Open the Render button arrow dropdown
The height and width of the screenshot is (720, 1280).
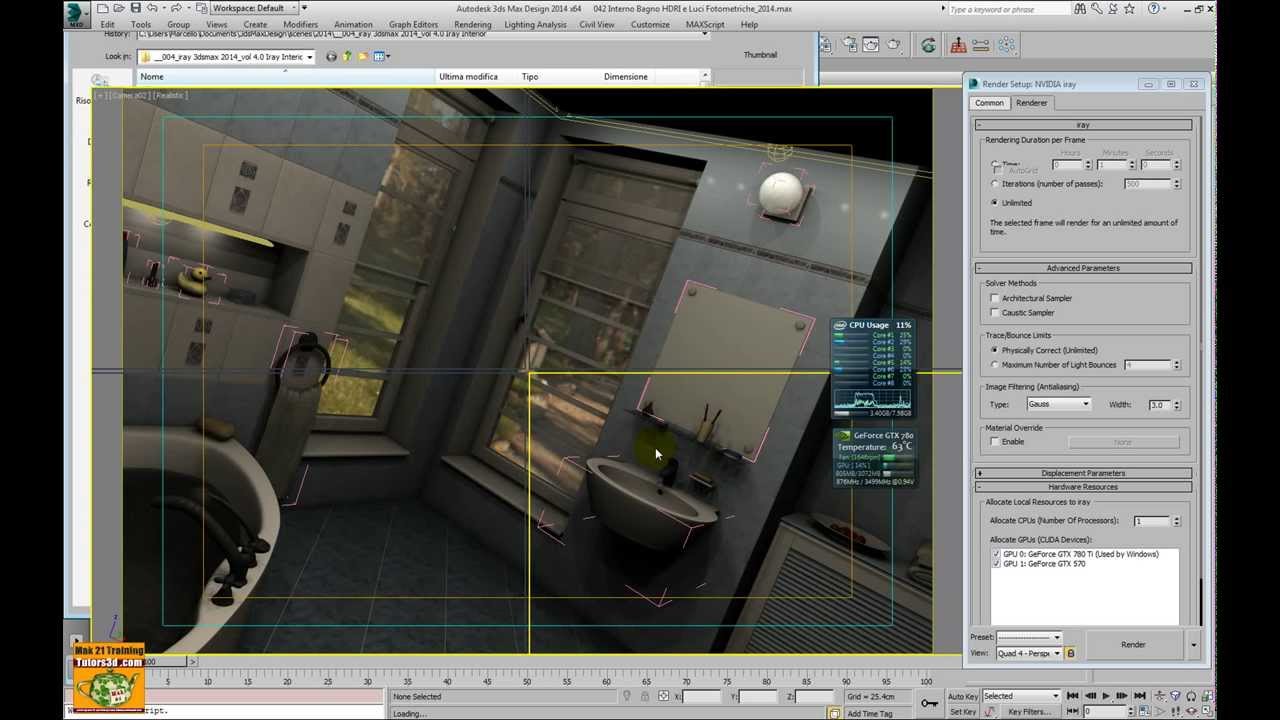(x=1193, y=645)
